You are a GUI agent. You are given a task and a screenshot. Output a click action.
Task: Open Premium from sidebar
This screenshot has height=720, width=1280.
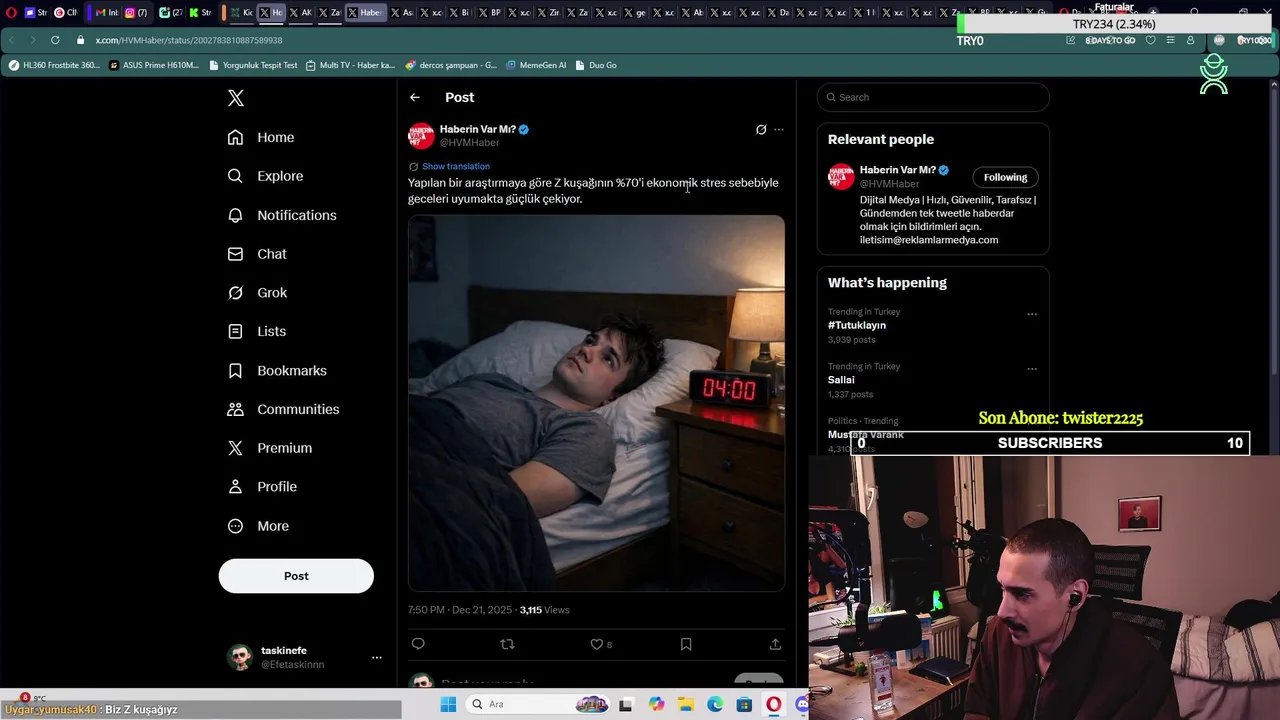270,448
